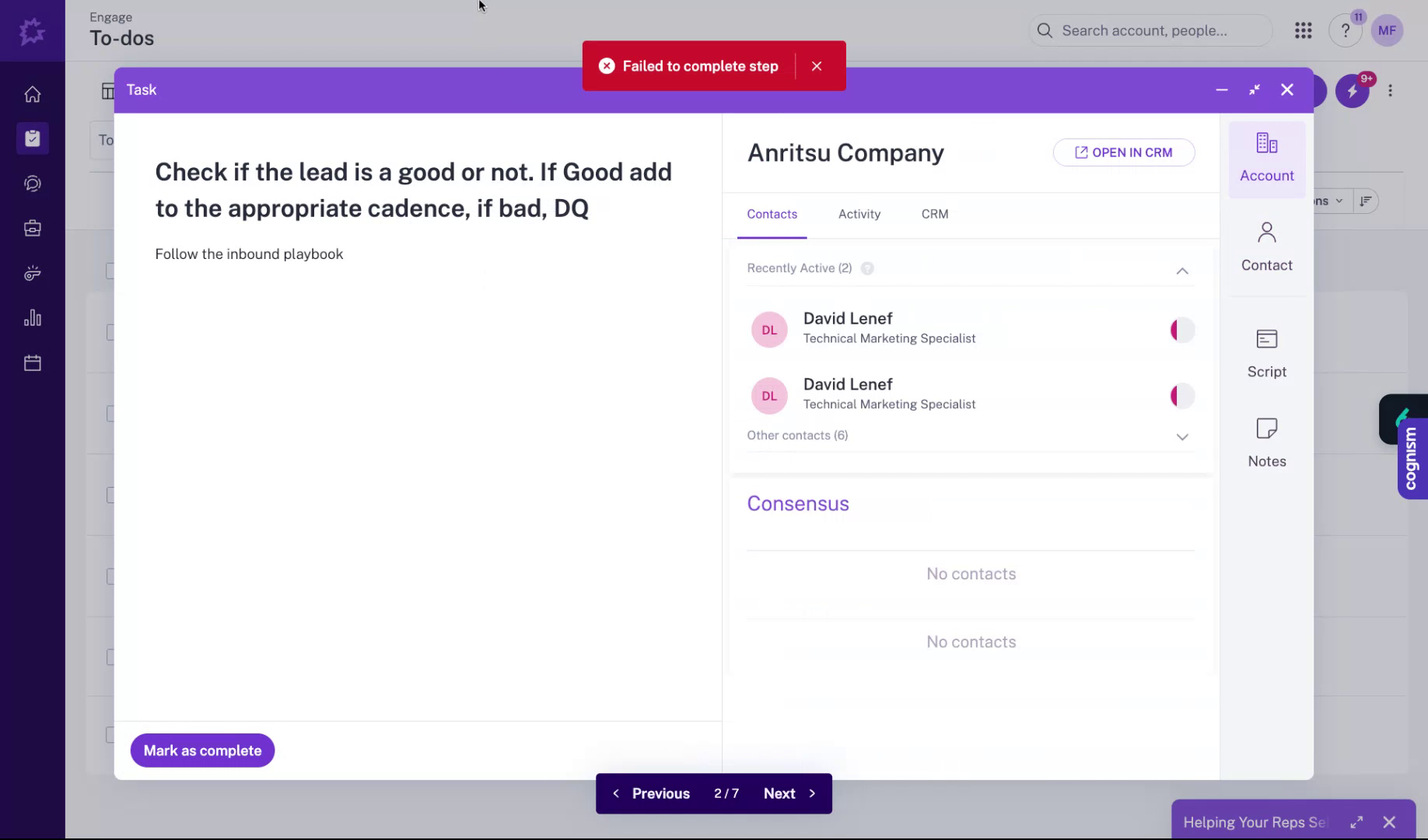Select the Conversations chat icon
The height and width of the screenshot is (840, 1428).
point(32,184)
